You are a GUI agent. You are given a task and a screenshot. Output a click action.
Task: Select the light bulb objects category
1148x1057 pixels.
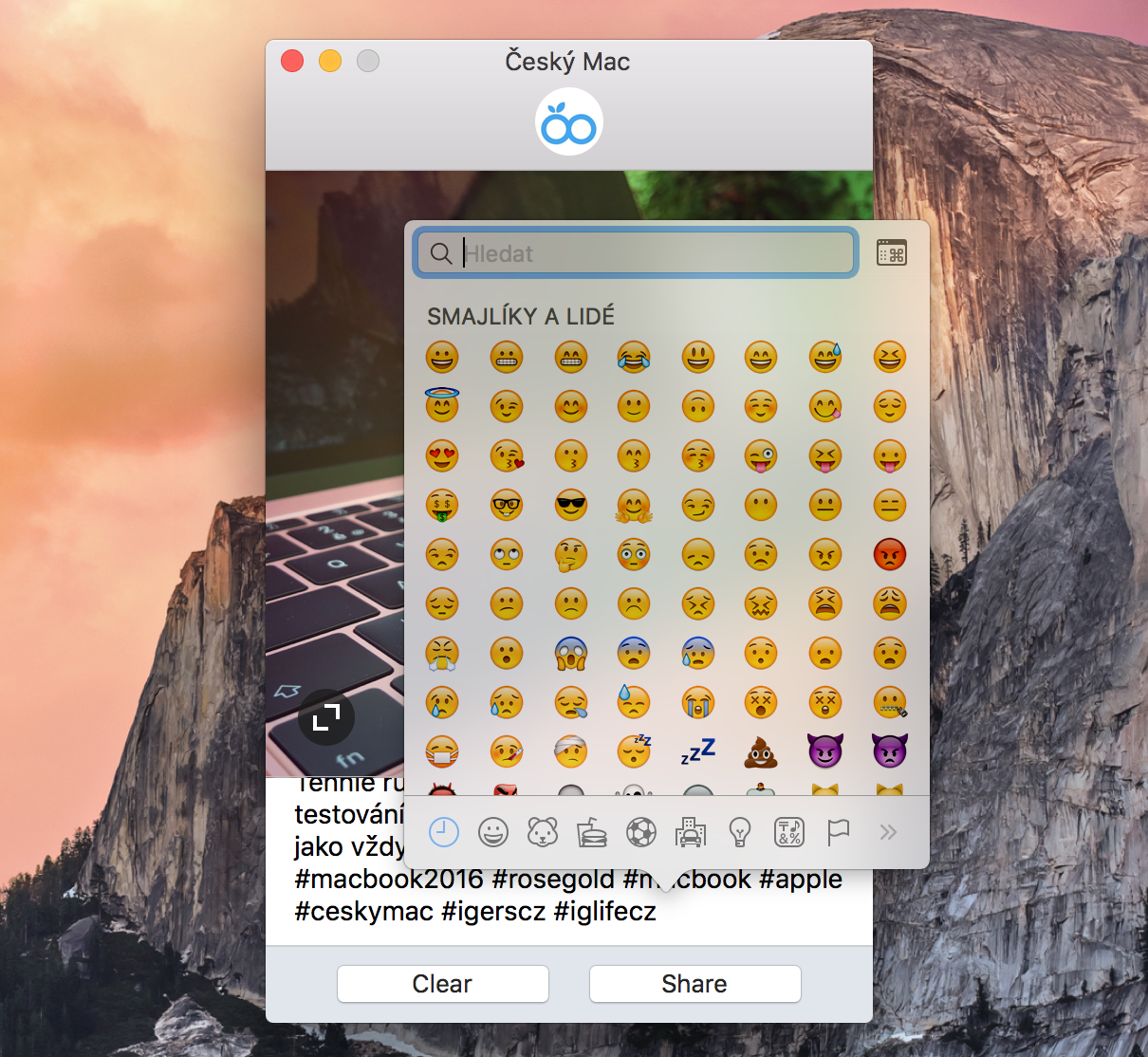click(x=740, y=832)
